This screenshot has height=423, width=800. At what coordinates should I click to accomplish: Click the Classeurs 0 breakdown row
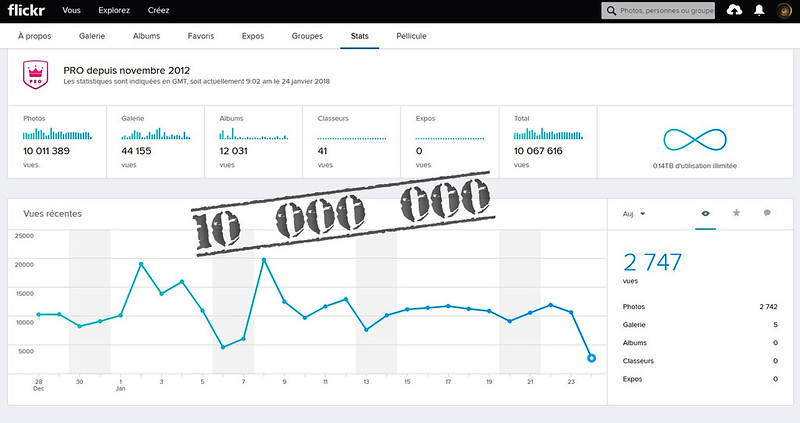pos(699,361)
